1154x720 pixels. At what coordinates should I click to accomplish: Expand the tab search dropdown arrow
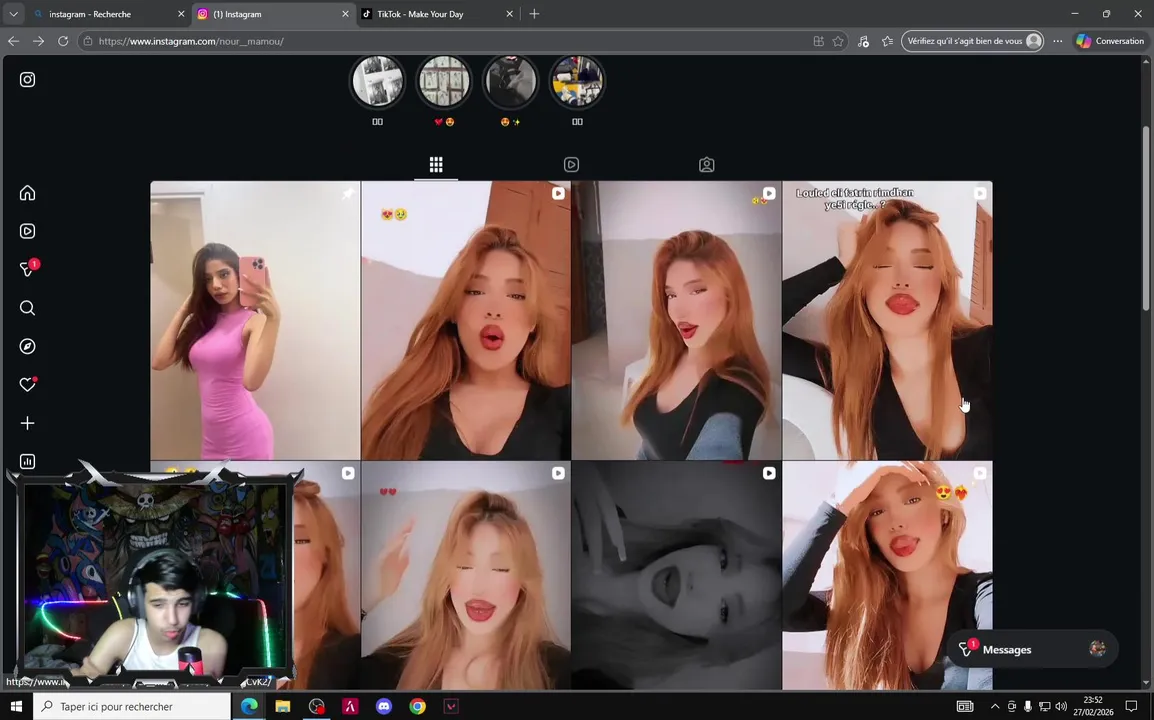13,14
